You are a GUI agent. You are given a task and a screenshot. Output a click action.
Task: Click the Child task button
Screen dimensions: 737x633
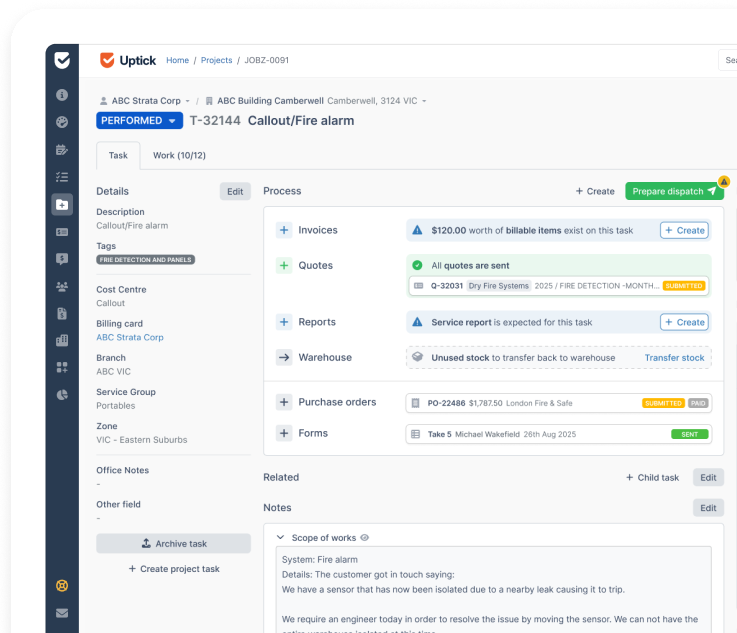coord(652,477)
